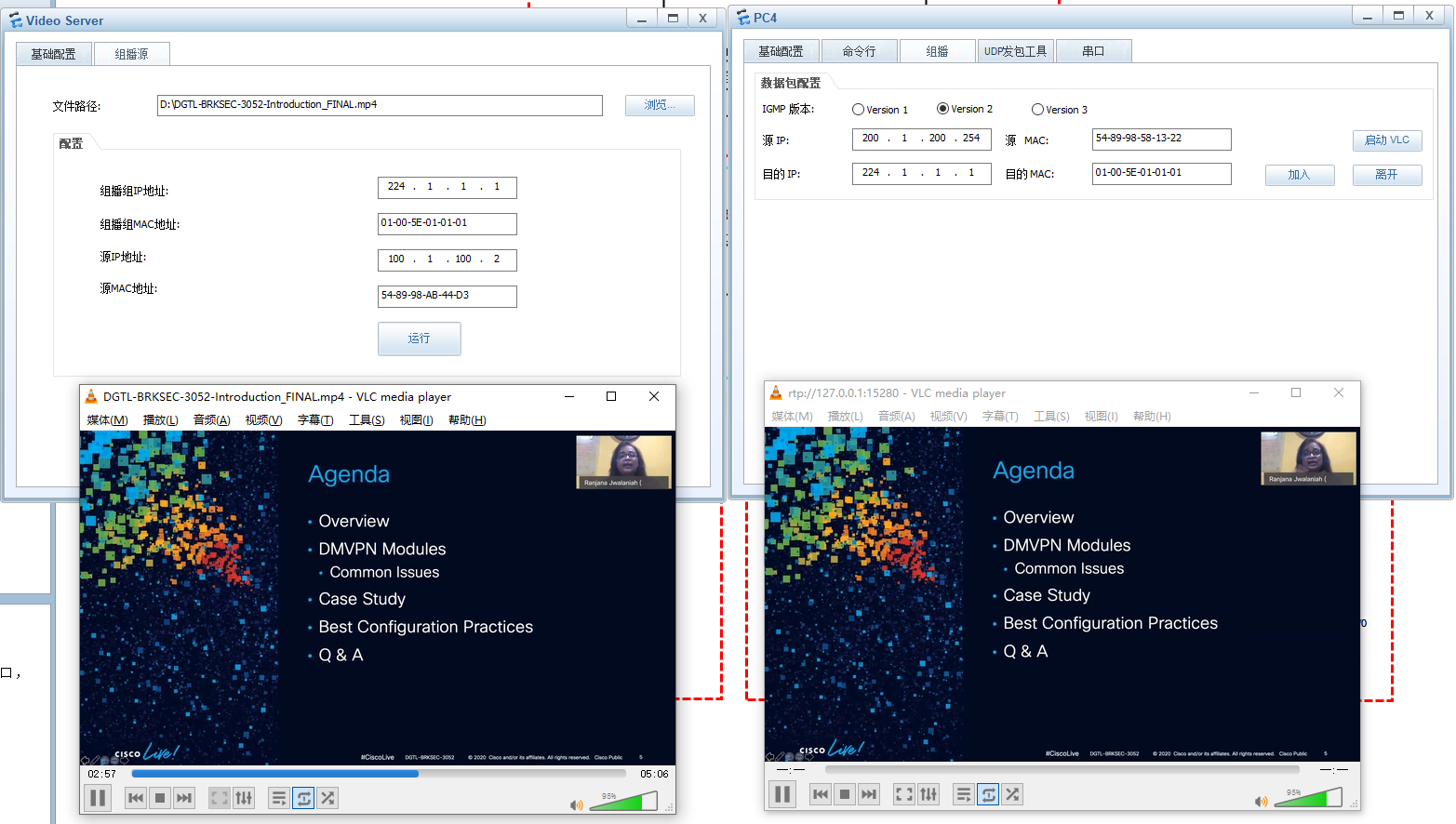Open 帮助(H) menu in left VLC
Screen dimensions: 1456x824
(467, 420)
